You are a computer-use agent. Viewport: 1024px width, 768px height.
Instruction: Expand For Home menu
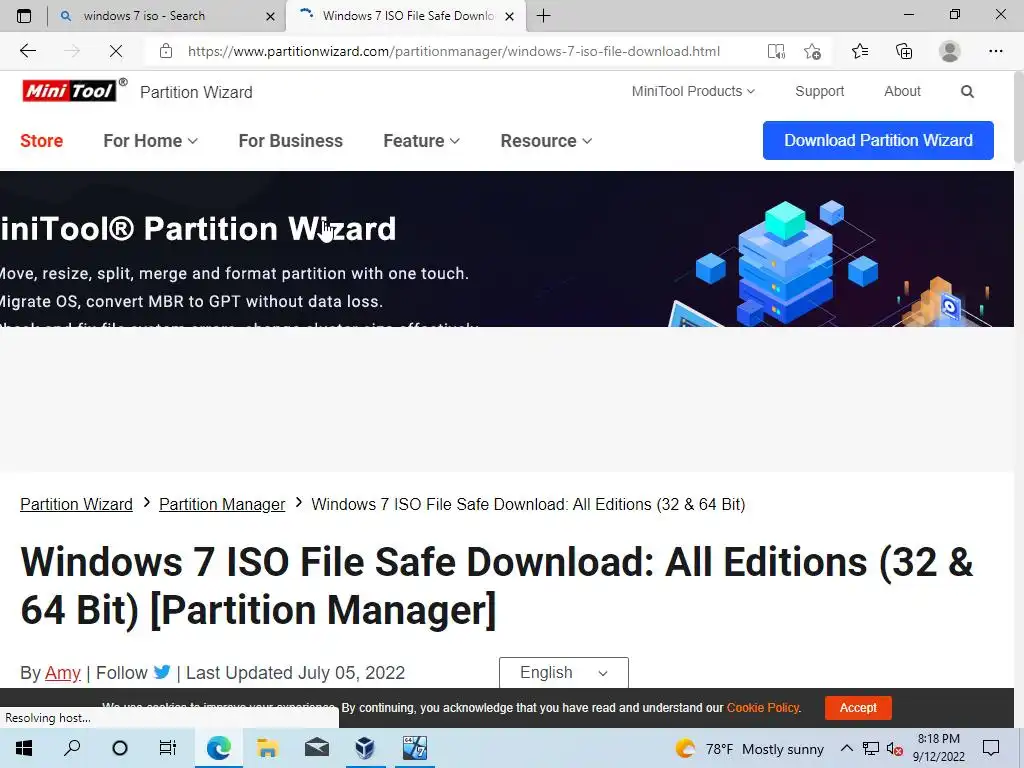click(150, 140)
